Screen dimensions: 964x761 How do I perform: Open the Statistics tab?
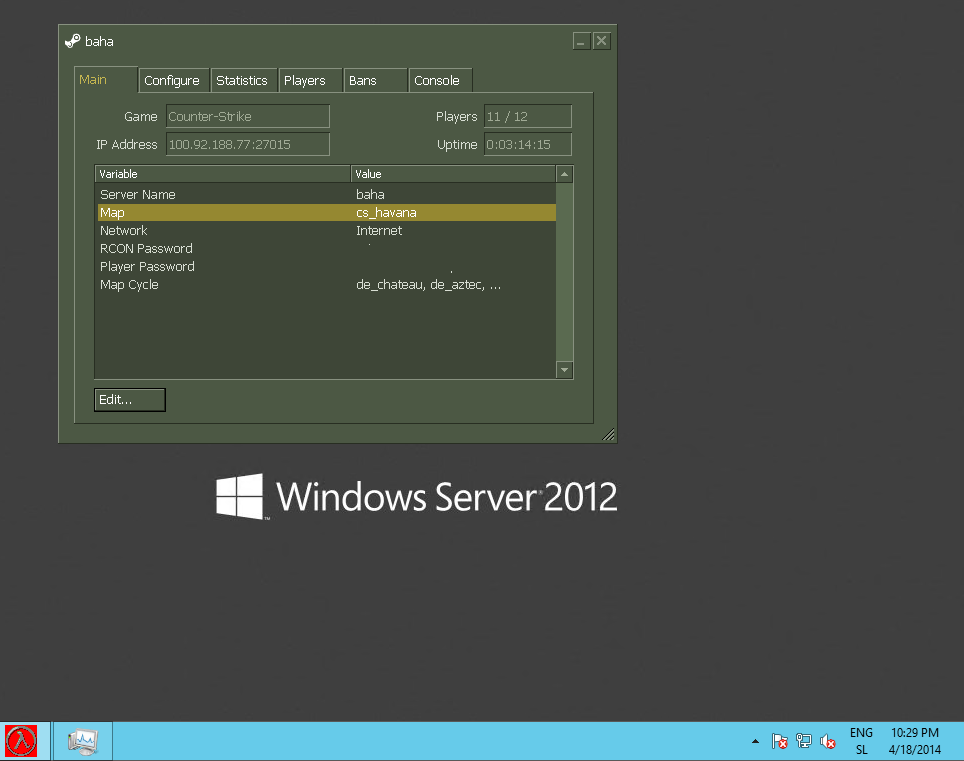244,81
